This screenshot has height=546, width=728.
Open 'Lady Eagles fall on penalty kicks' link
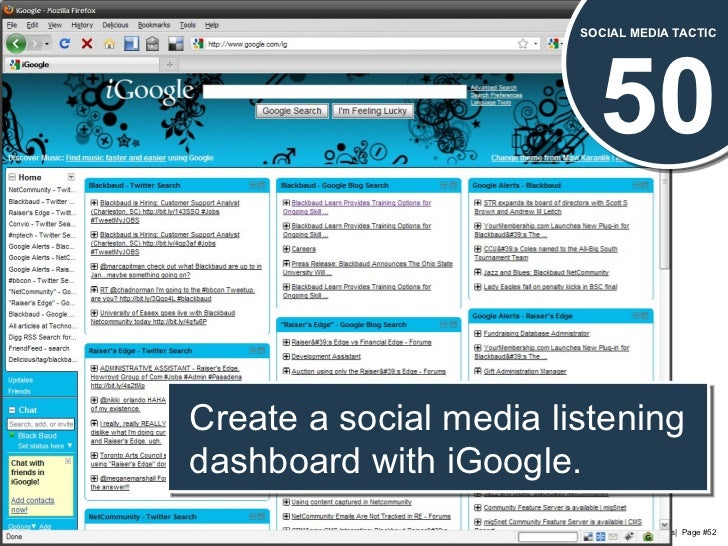550,287
